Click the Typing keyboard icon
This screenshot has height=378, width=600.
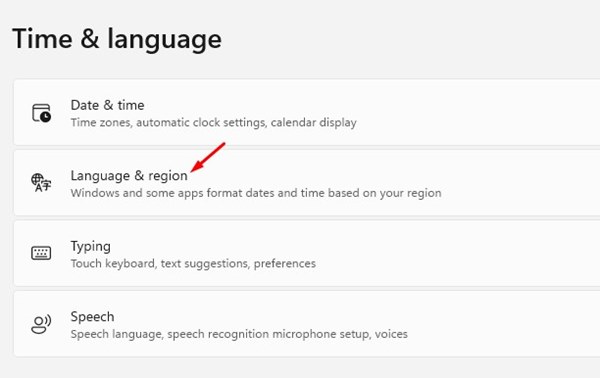click(x=41, y=253)
